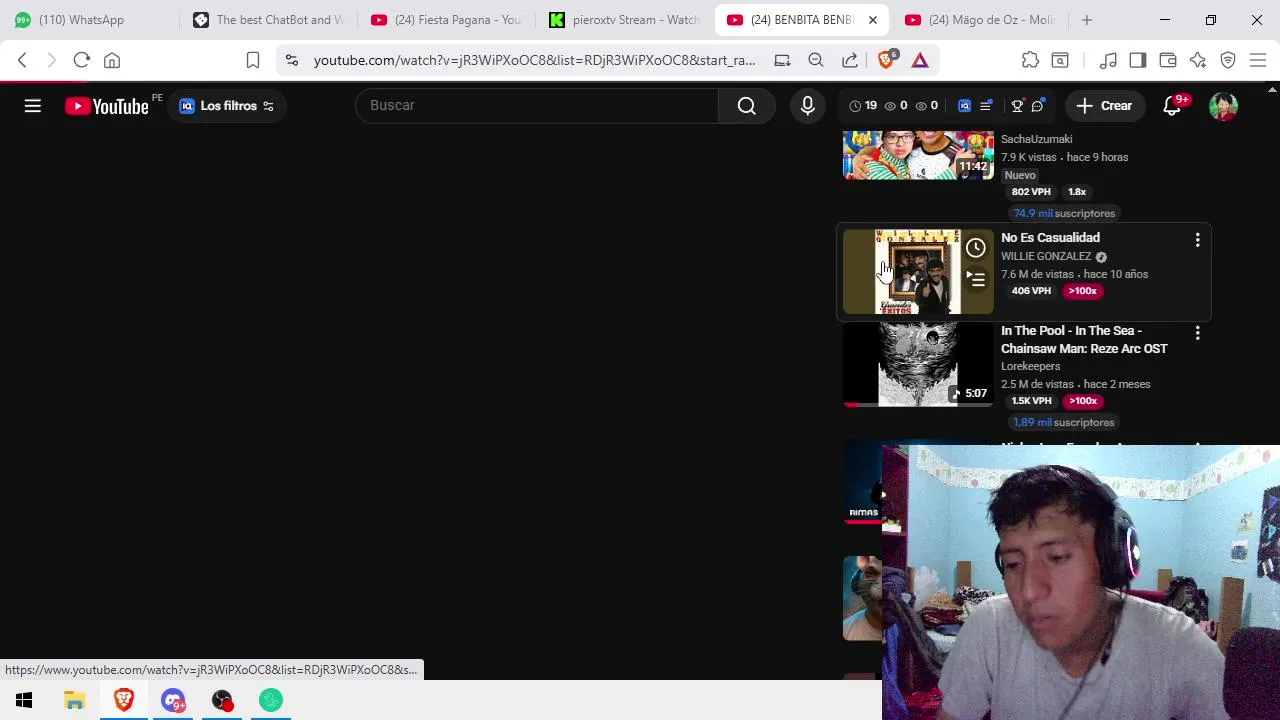1280x720 pixels.
Task: Share this page from the address bar
Action: coord(850,60)
